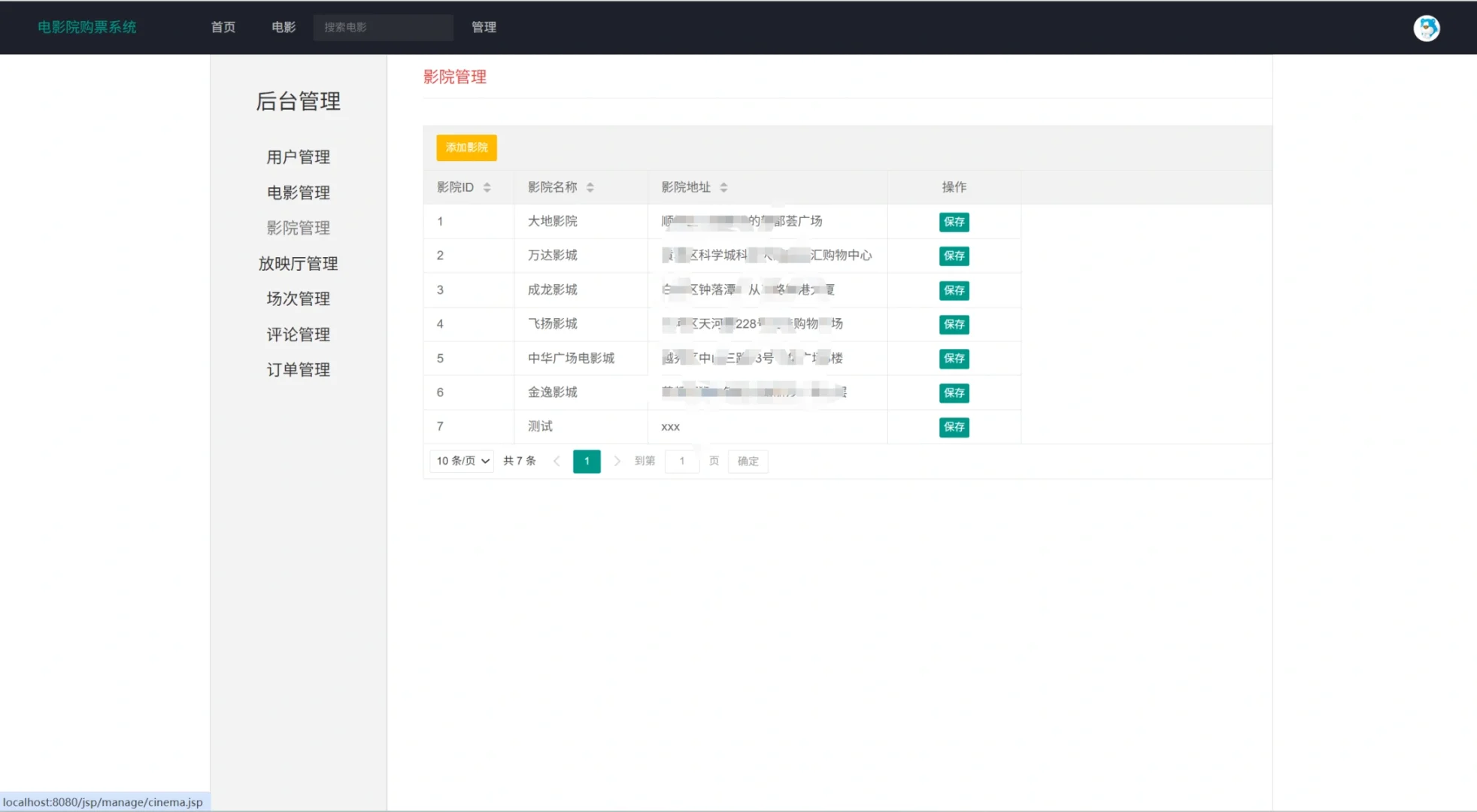Open 用户管理 in the sidebar
1477x812 pixels.
point(298,157)
